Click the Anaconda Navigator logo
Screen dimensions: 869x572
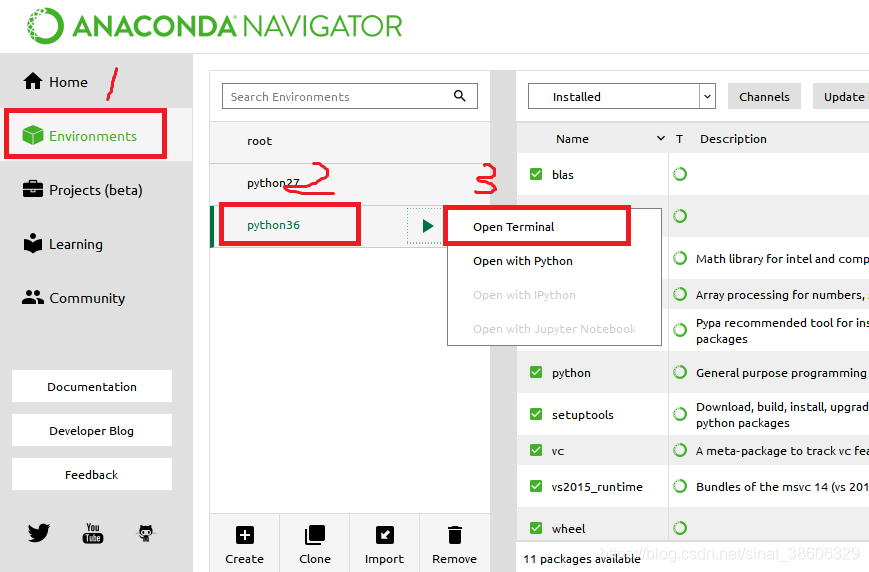pyautogui.click(x=214, y=26)
